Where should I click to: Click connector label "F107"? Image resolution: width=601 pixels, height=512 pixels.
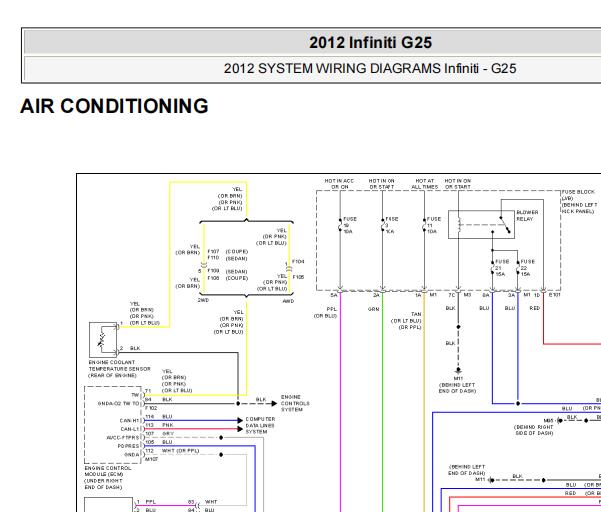pos(213,251)
